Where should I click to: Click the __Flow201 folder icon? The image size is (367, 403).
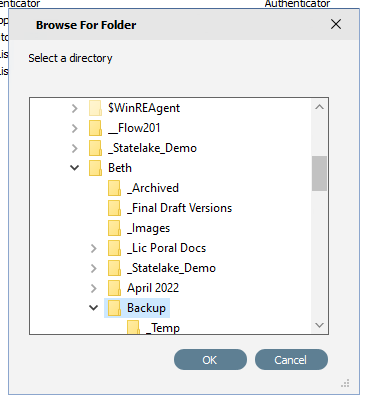click(x=95, y=128)
